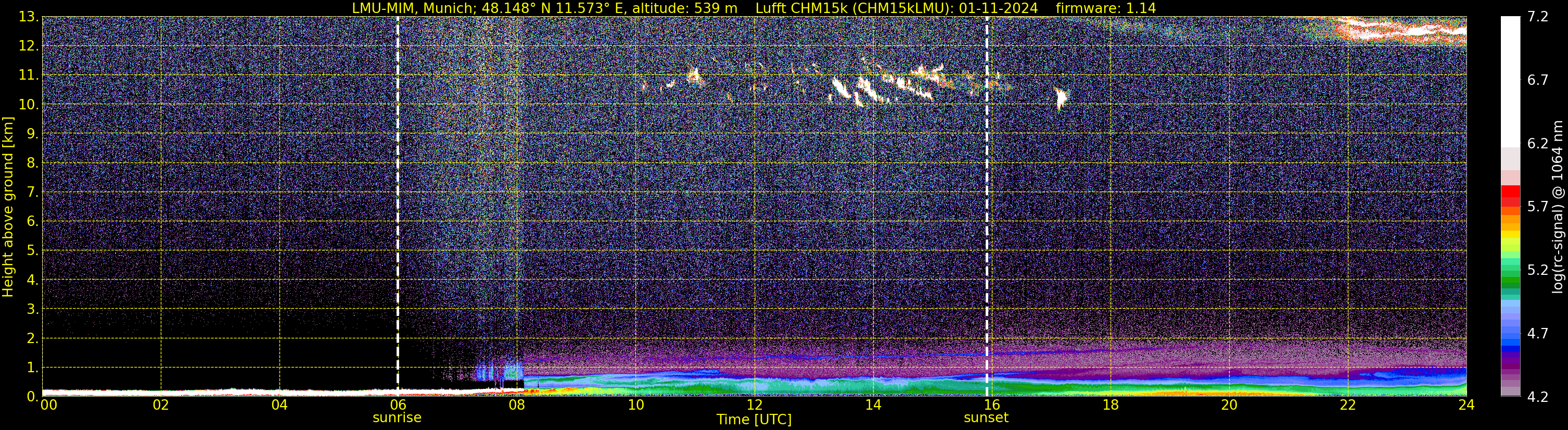This screenshot has height=430, width=1568.
Task: Click the '9.' height axis tick label
Action: tap(33, 134)
